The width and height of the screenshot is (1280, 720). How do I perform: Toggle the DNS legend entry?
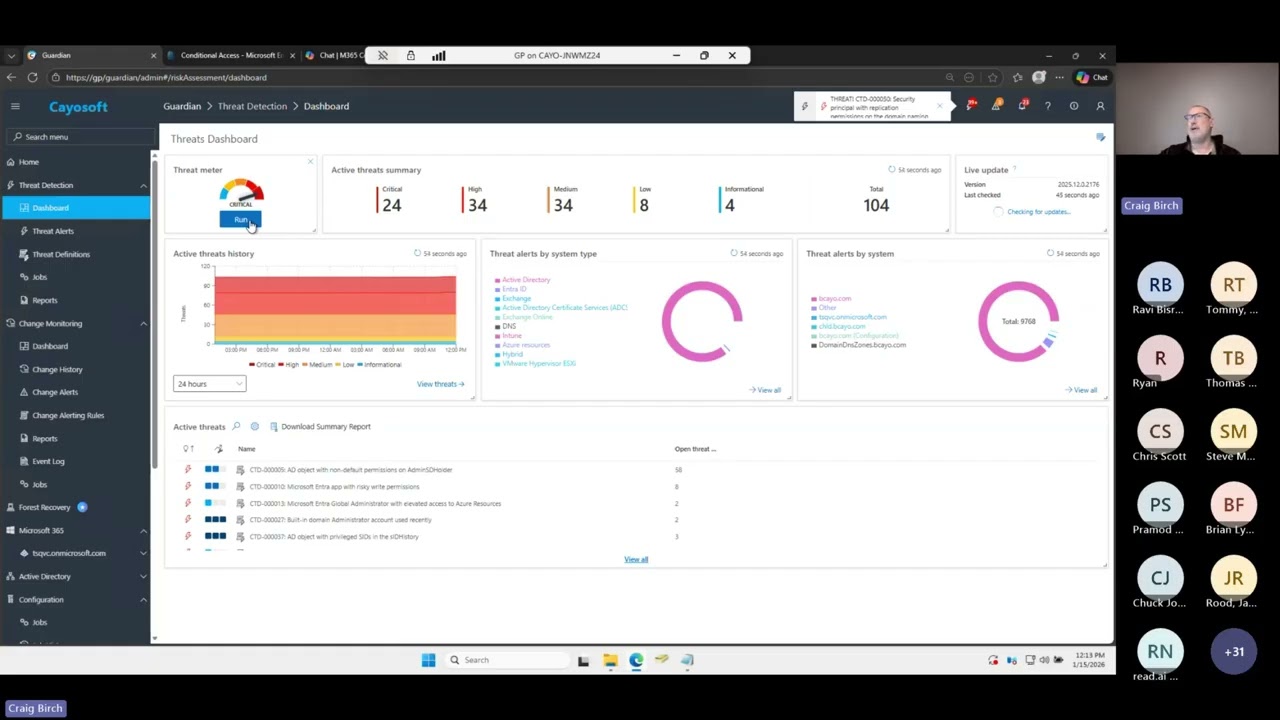coord(506,326)
